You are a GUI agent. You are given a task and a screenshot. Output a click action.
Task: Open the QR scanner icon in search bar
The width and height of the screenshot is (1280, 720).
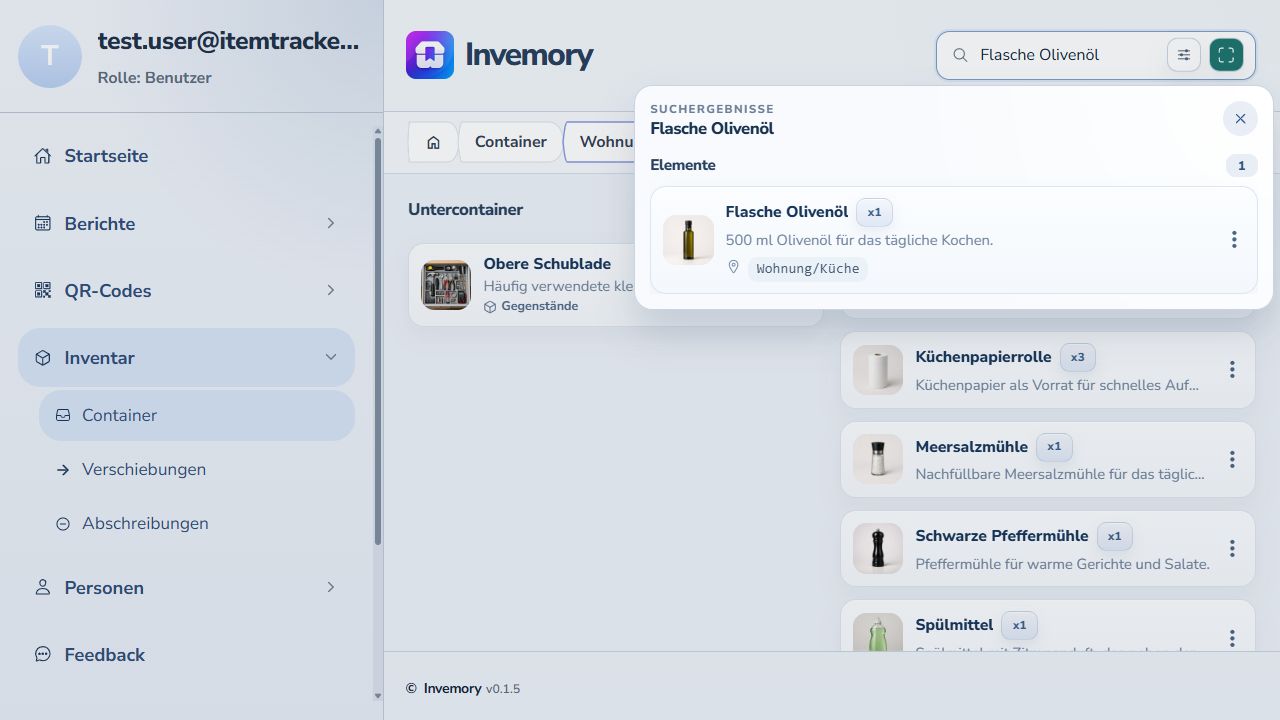click(1226, 55)
